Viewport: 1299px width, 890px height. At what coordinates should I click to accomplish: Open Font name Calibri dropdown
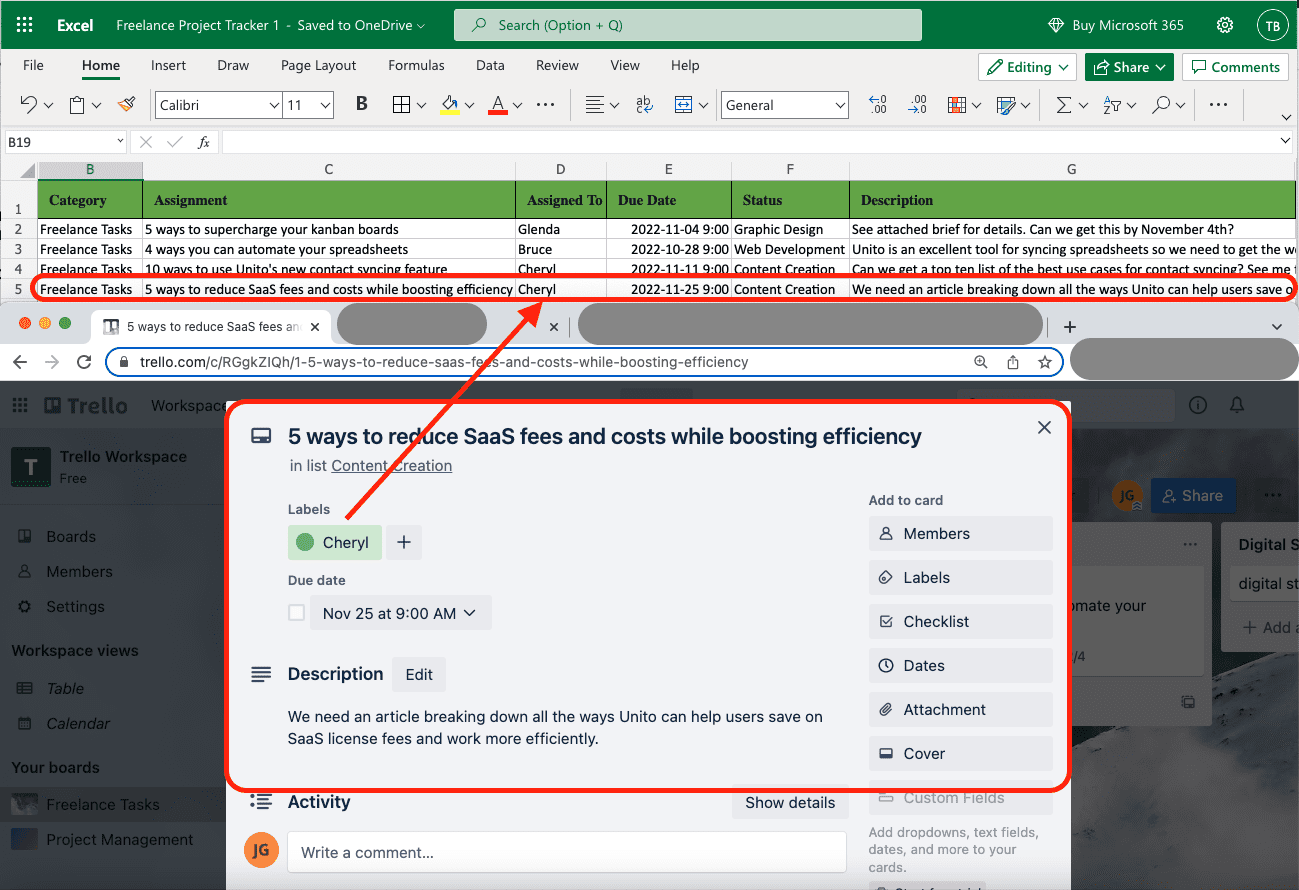pos(274,105)
